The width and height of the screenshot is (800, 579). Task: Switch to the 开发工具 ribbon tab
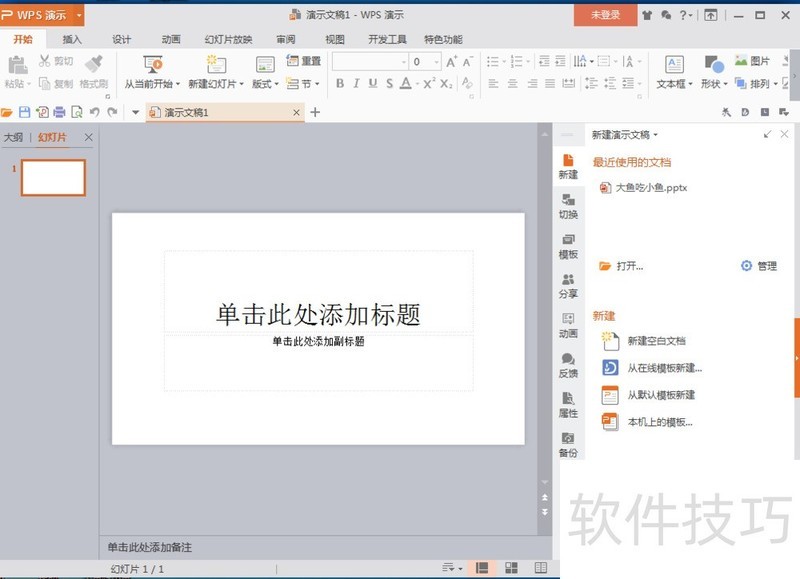tap(387, 39)
